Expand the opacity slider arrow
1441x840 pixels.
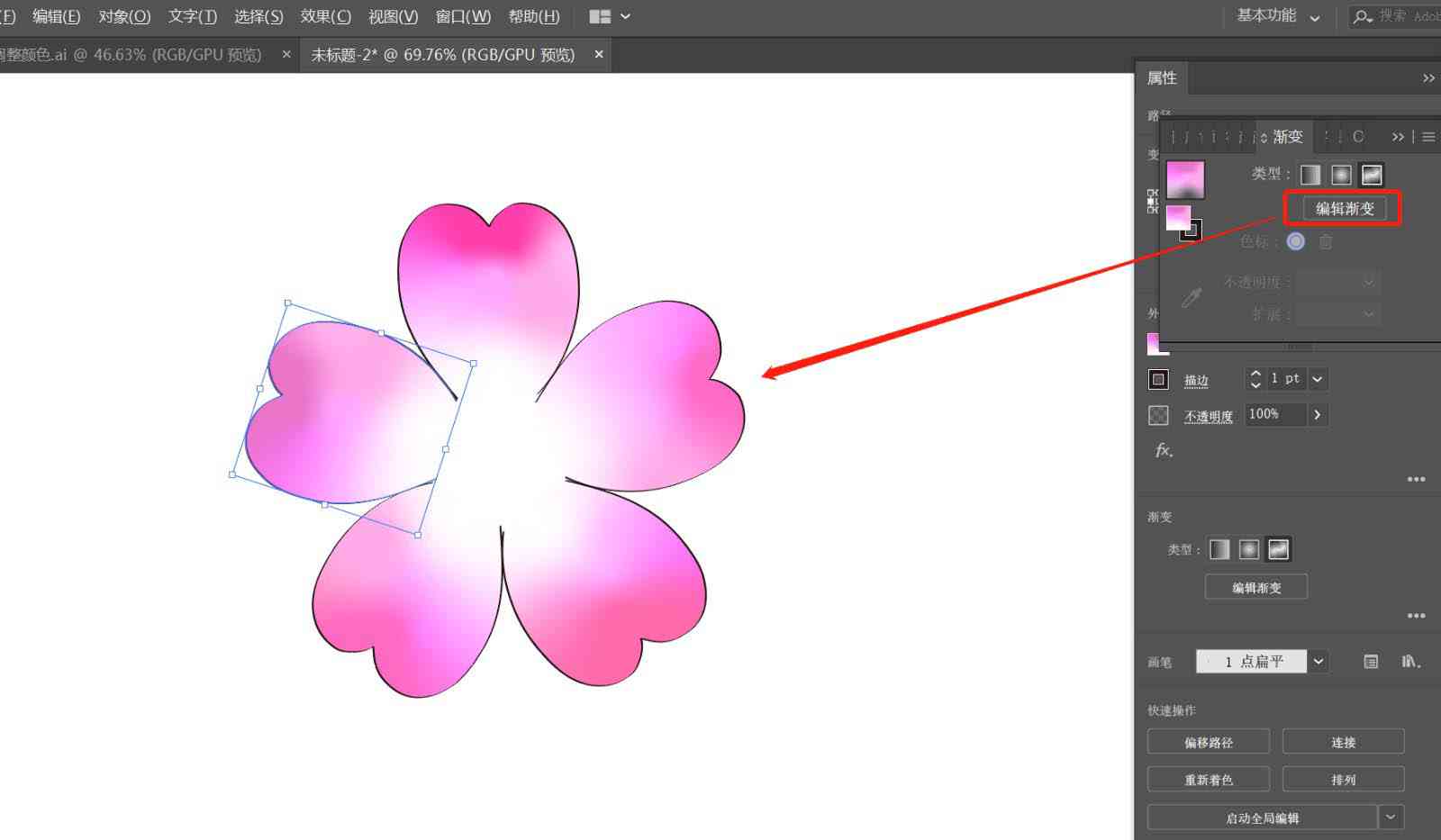[1318, 415]
